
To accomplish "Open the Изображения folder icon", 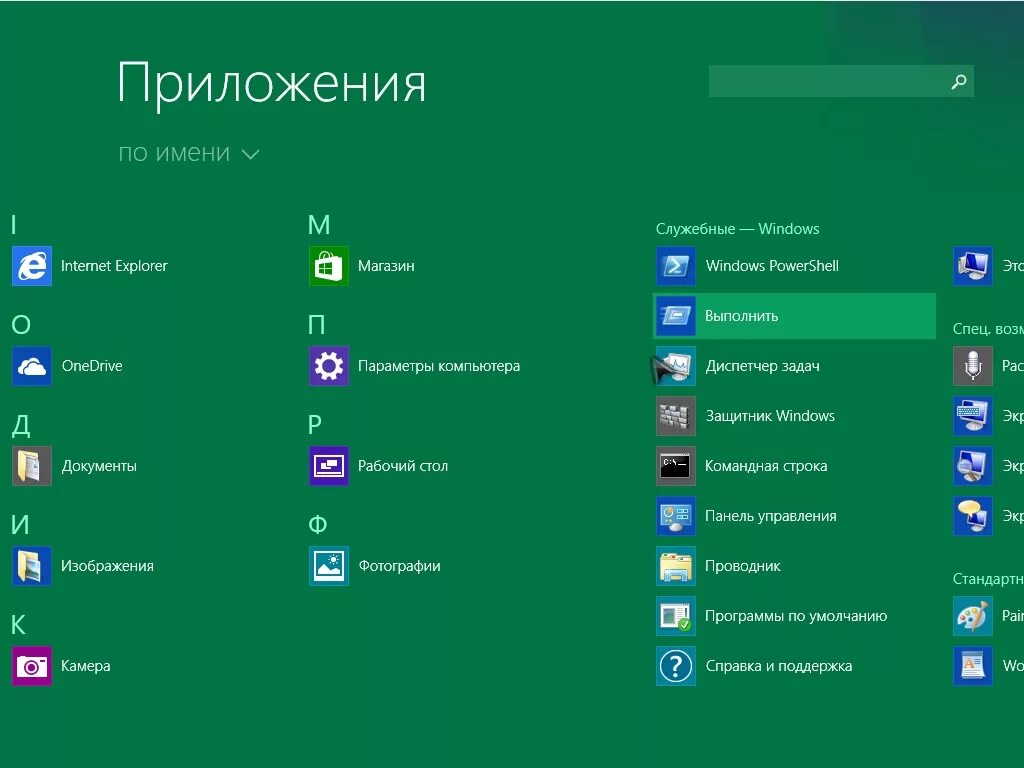I will pos(32,566).
